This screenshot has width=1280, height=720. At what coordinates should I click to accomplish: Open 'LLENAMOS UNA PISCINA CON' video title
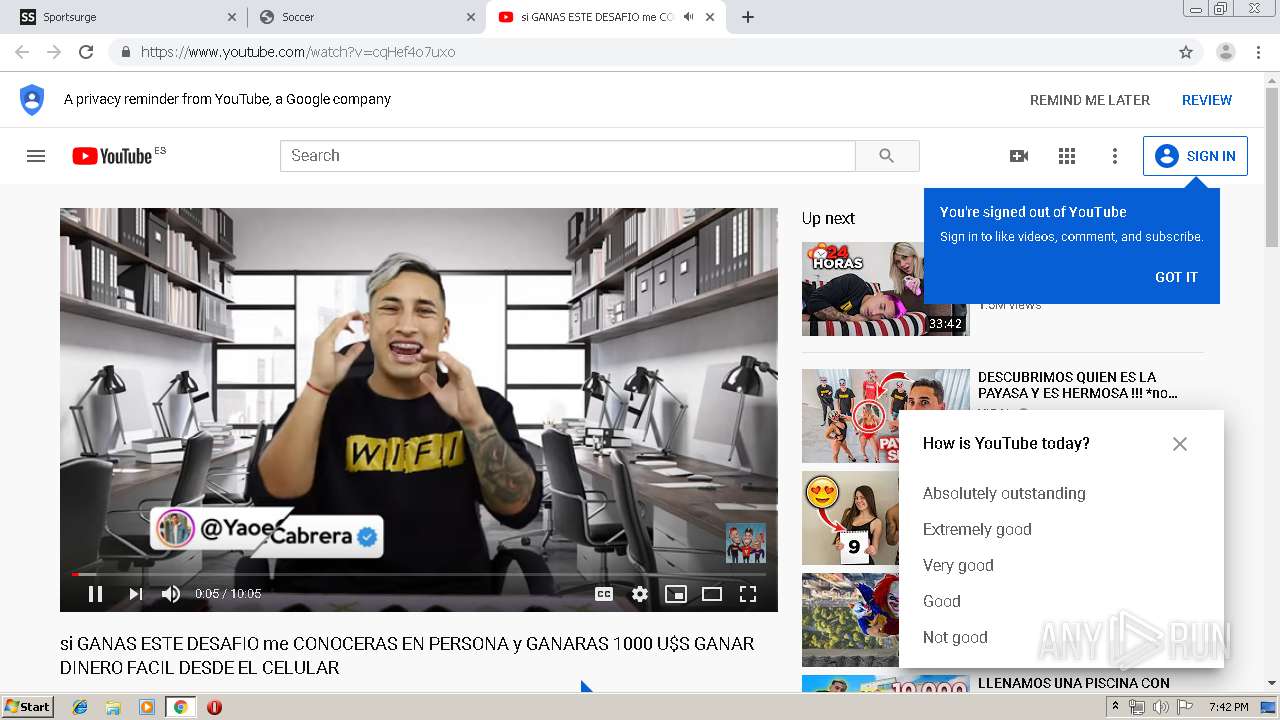pyautogui.click(x=1074, y=683)
